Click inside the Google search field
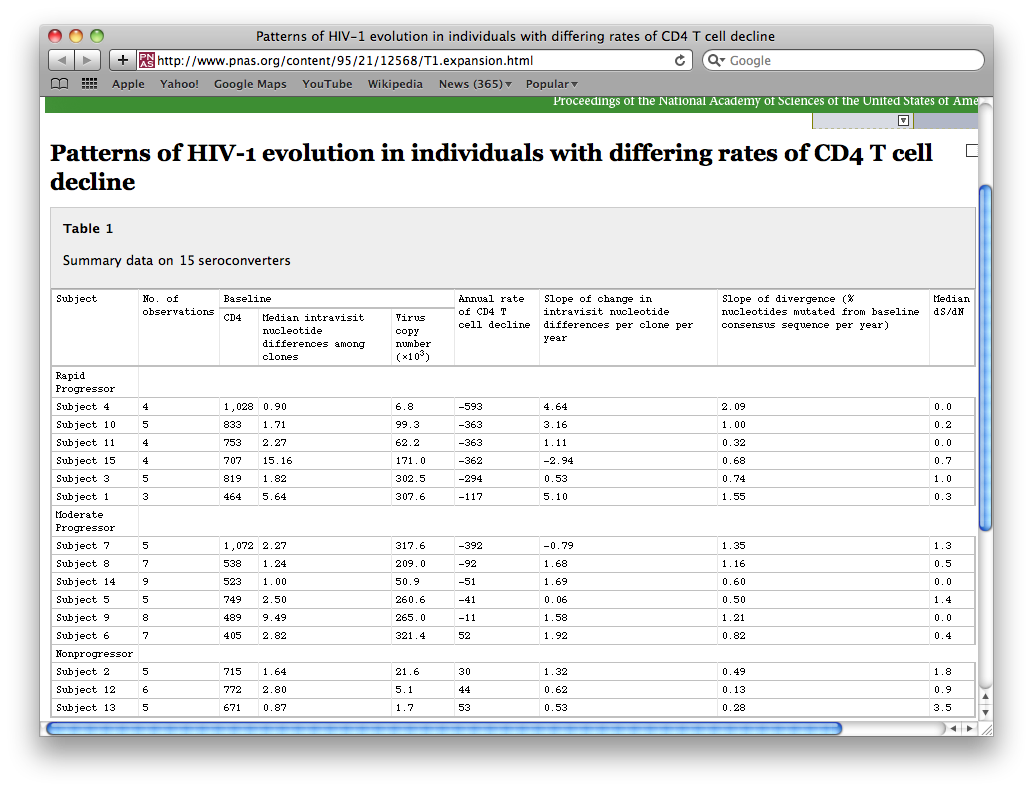The height and width of the screenshot is (791, 1033). (850, 60)
